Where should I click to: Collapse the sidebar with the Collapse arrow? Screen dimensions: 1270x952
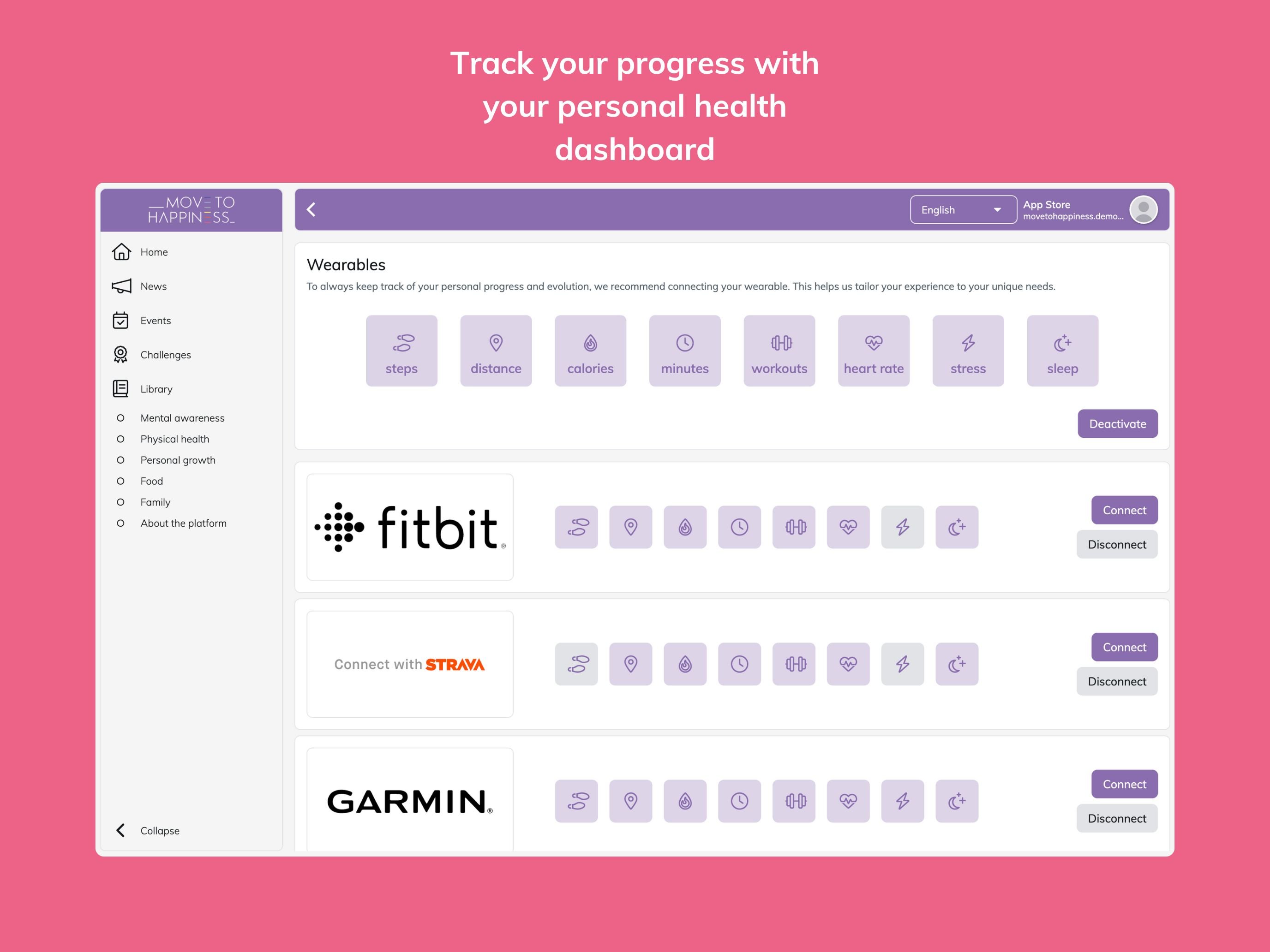120,830
